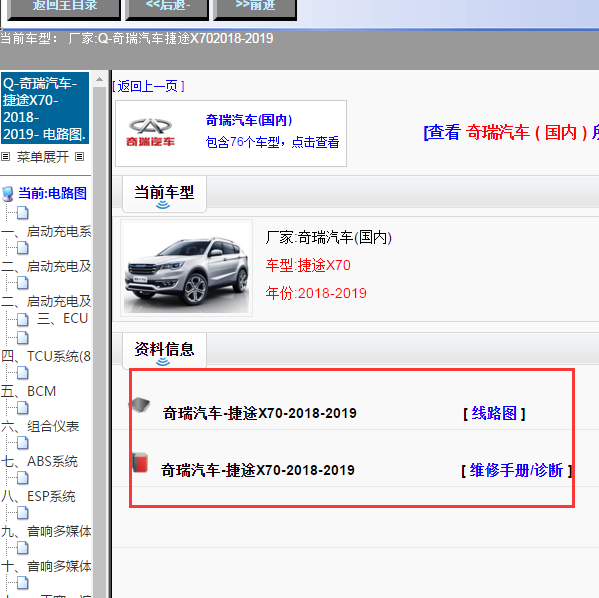This screenshot has width=599, height=598.
Task: Expand menu using the icon right of 菜单展开
Action: [79, 156]
